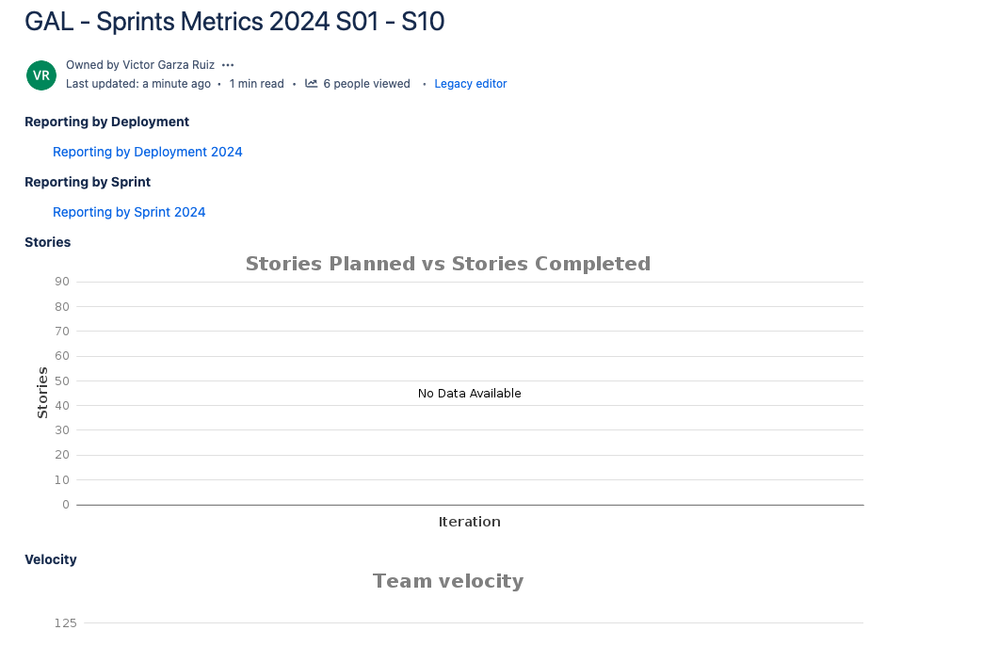The height and width of the screenshot is (648, 999).
Task: Open the '6 people viewed' analytics
Action: 366,83
